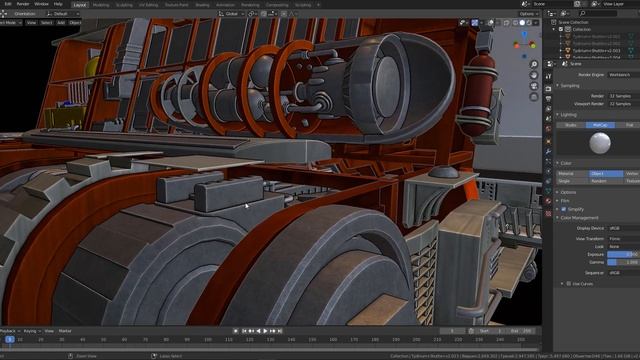Image resolution: width=640 pixels, height=360 pixels.
Task: Adjust the Gamma slider
Action: point(624,262)
